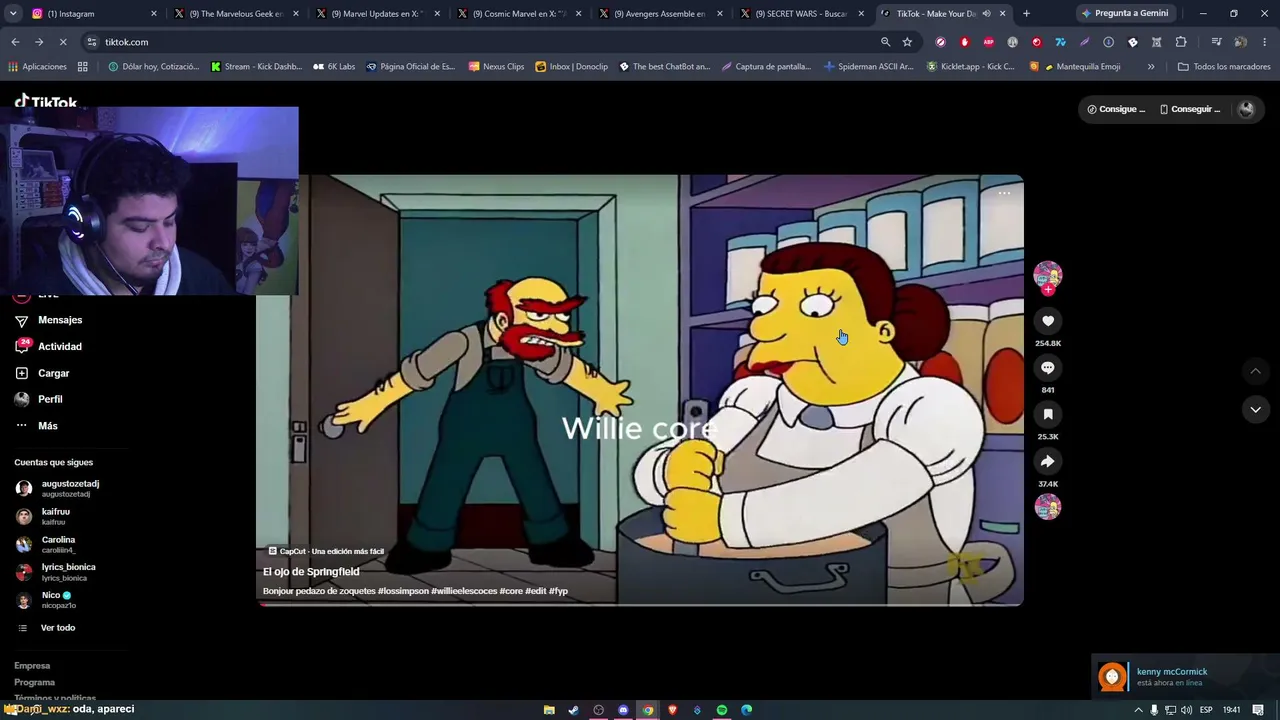Open the ABP Adblock Plus extension
This screenshot has height=720, width=1280.
click(x=989, y=42)
